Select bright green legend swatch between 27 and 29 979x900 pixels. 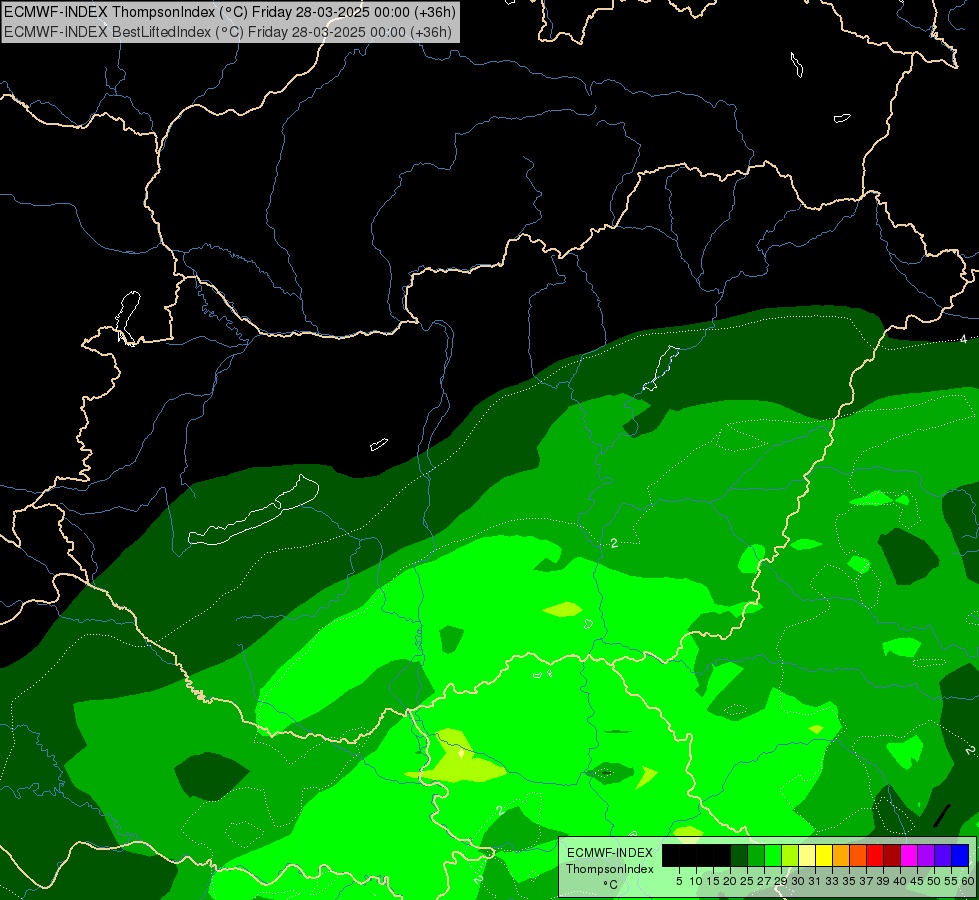(772, 855)
